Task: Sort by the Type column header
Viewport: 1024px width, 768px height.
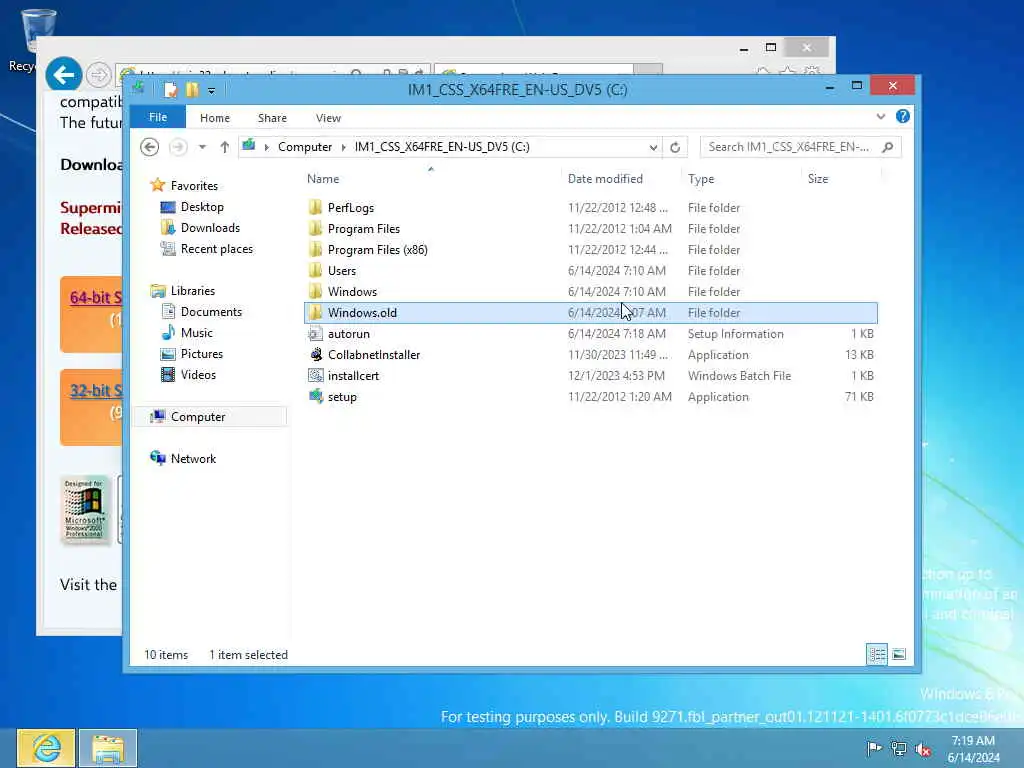Action: (701, 179)
